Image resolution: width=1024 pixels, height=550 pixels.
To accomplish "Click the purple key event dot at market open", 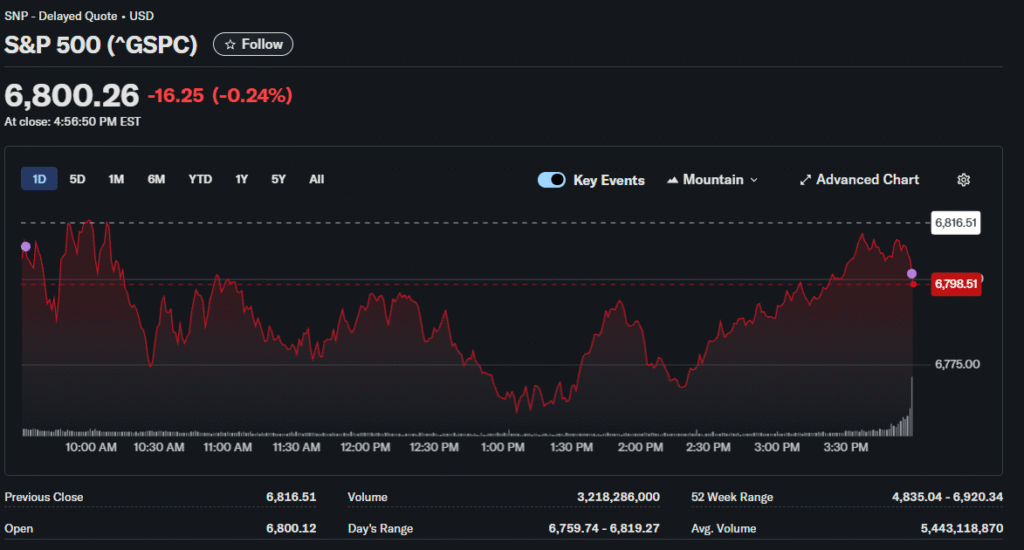I will coord(25,246).
